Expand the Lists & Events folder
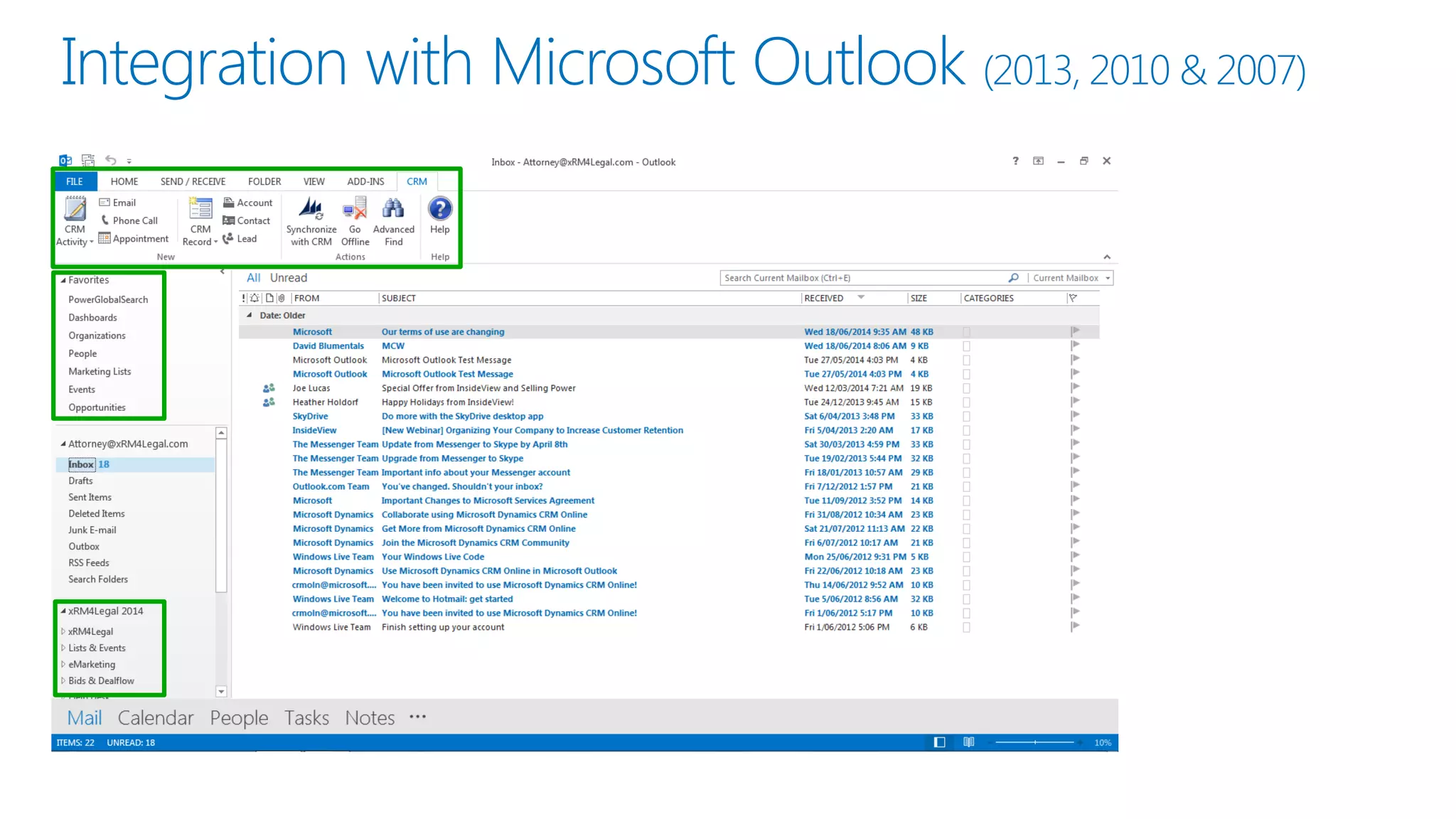Viewport: 1456px width, 819px height. click(63, 648)
